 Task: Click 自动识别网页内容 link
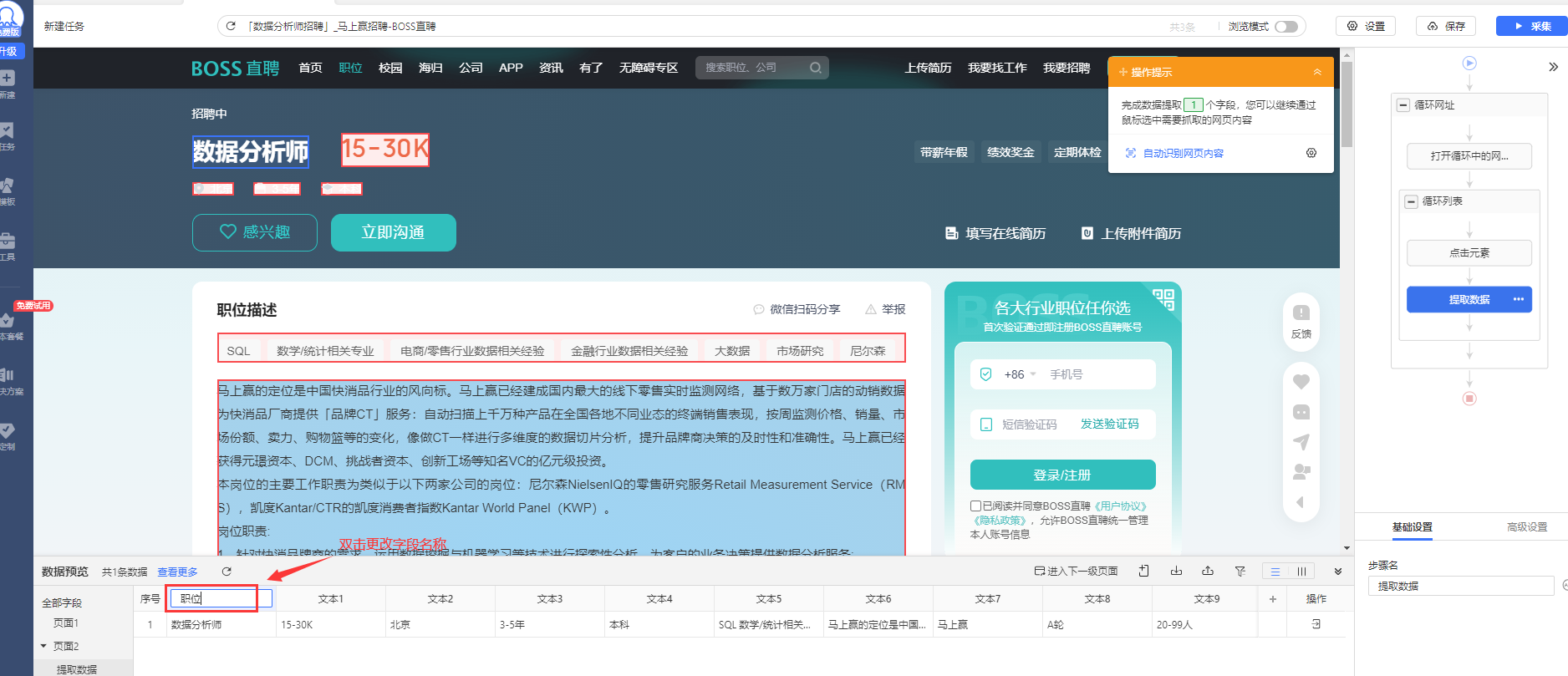click(1183, 153)
